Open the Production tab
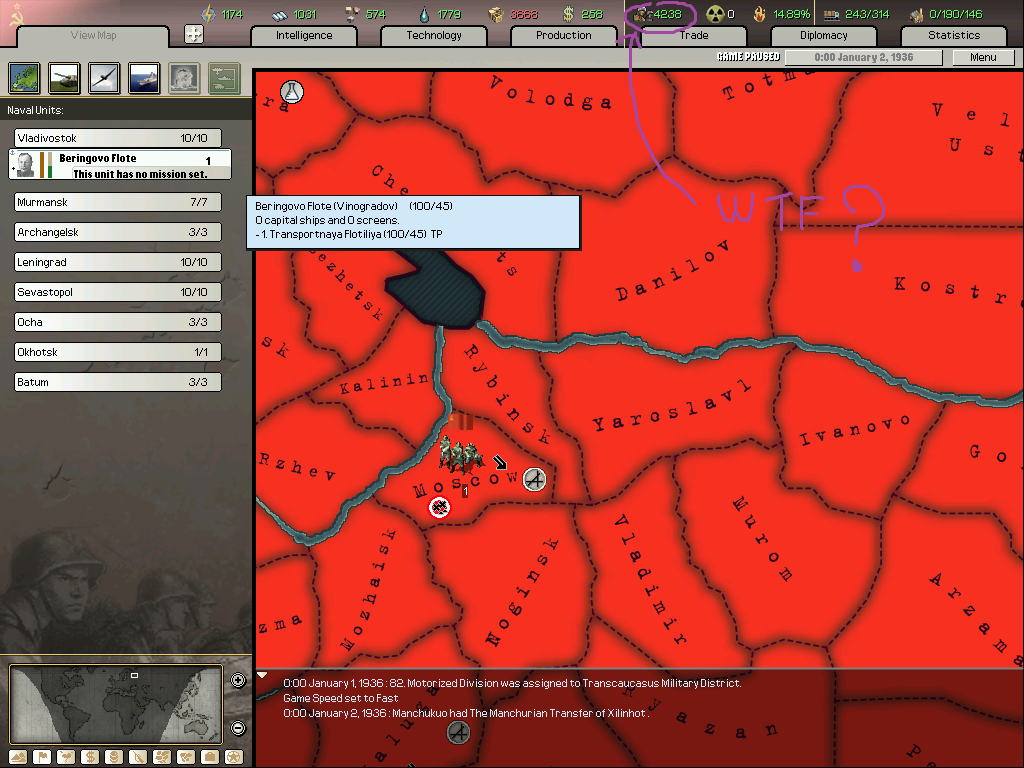This screenshot has height=768, width=1024. (x=564, y=36)
